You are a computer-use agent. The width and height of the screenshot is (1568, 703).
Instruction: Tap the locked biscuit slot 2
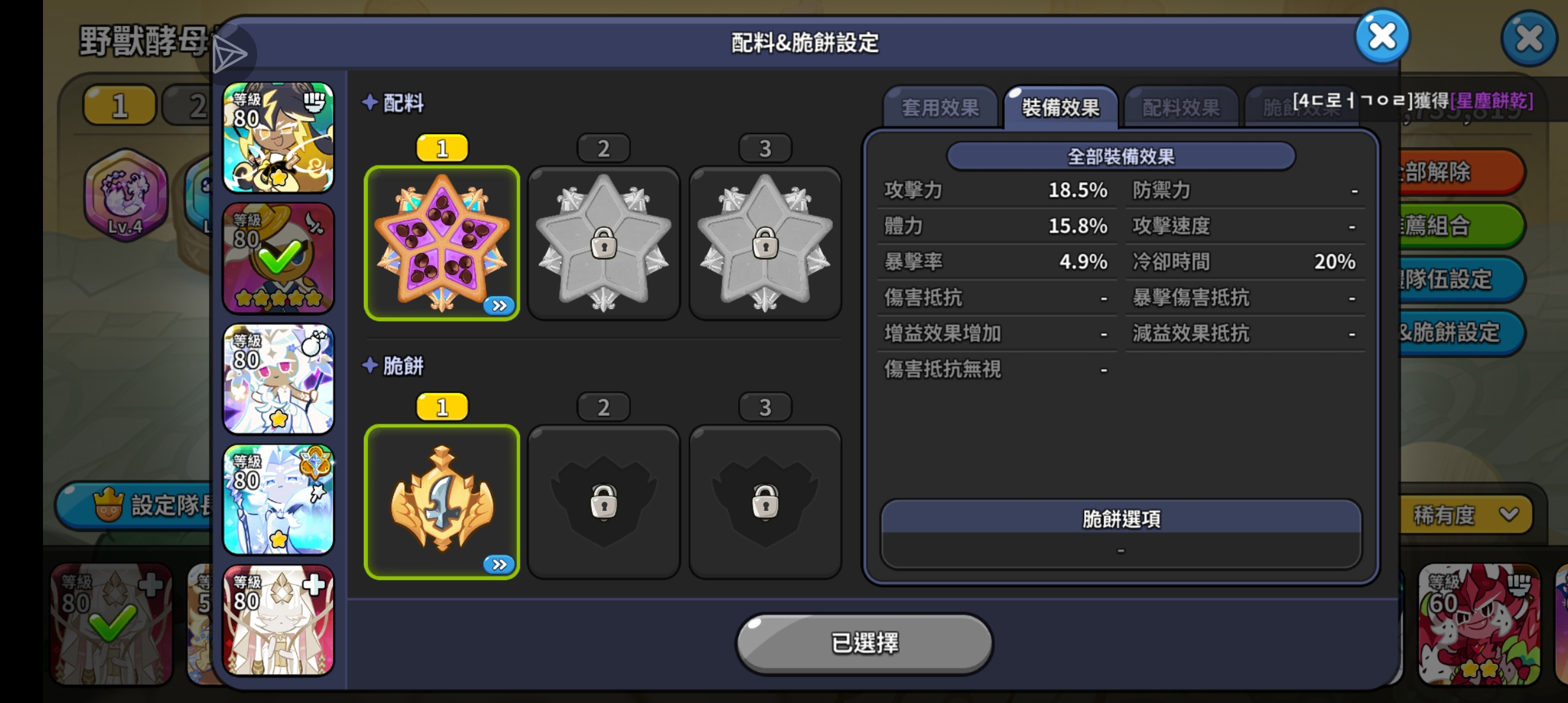604,502
